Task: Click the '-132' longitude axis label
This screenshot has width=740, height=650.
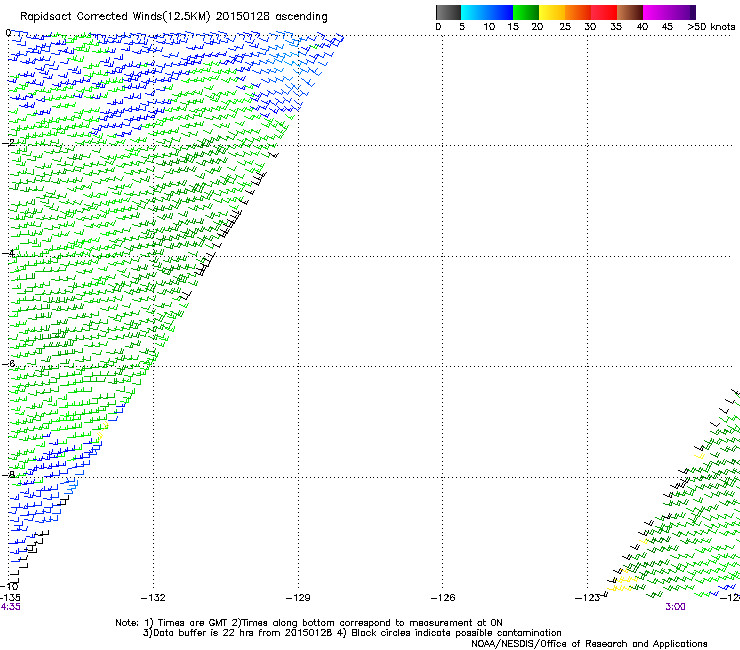Action: tap(153, 598)
